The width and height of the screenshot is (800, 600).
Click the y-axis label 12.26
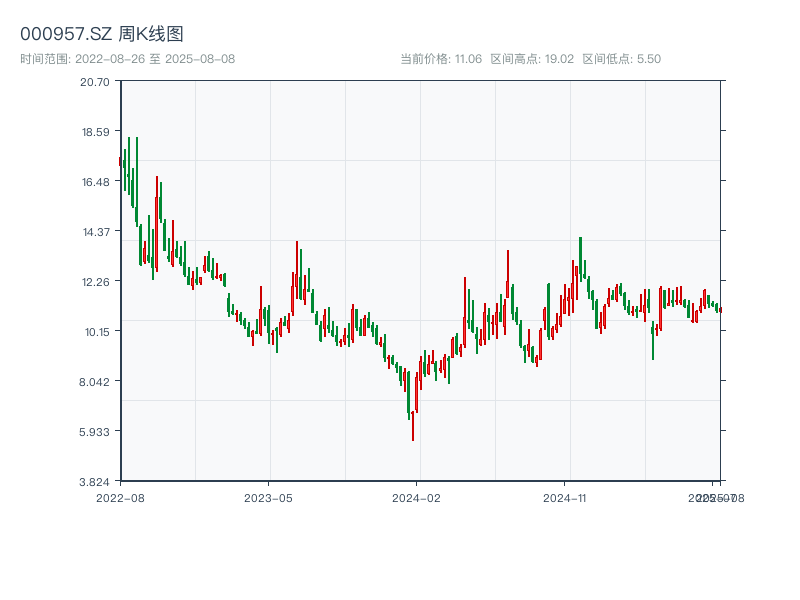(x=95, y=282)
